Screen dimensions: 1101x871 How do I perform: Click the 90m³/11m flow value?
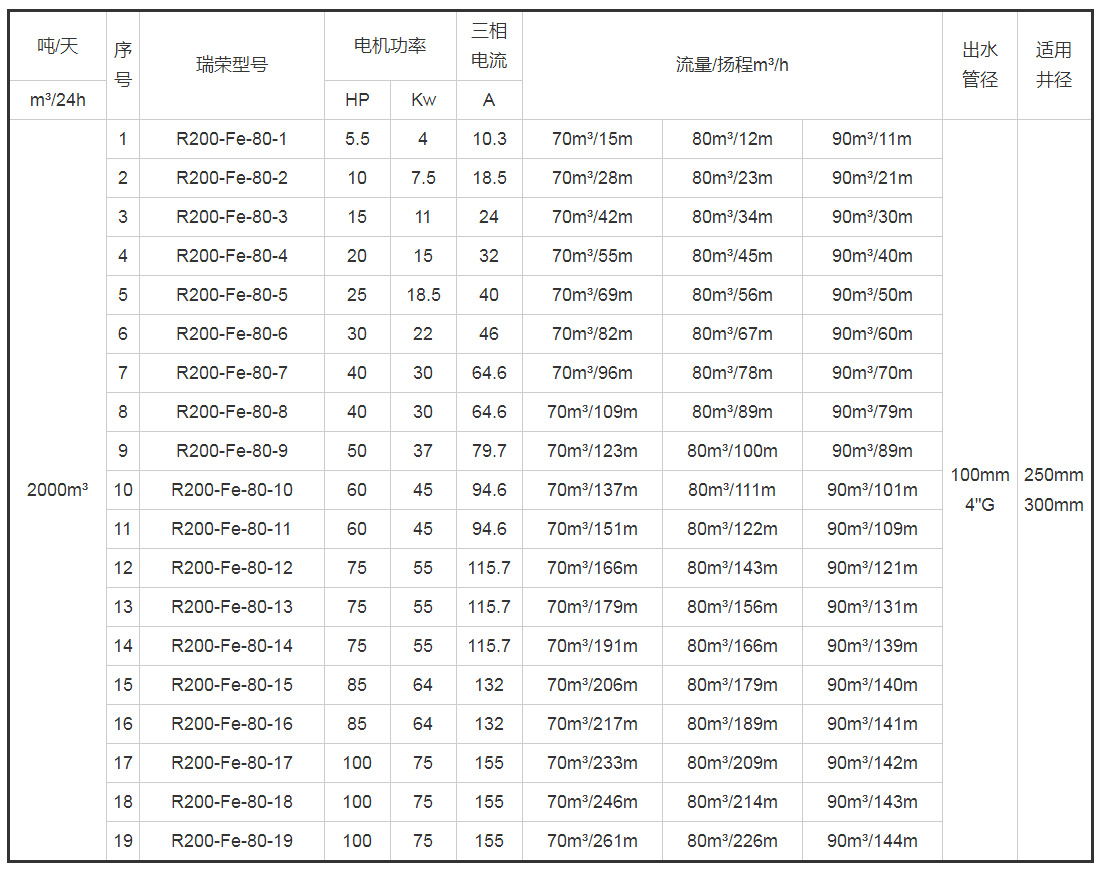pyautogui.click(x=872, y=139)
